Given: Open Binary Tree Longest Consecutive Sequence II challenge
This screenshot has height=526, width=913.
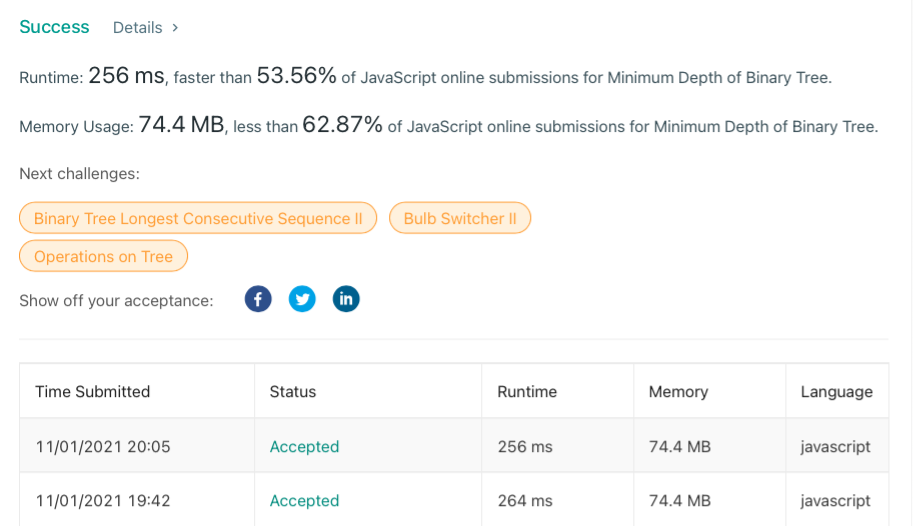Looking at the screenshot, I should click(198, 218).
